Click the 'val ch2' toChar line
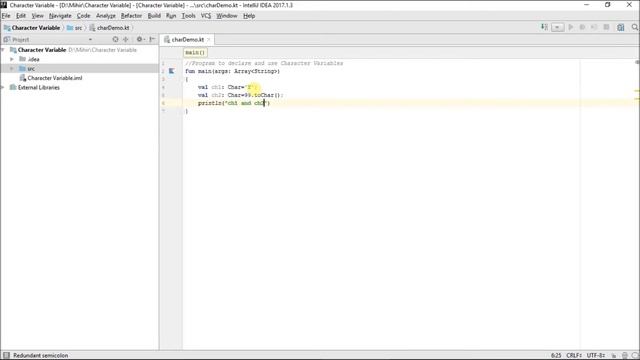Screen dimensions: 640x360 [x=240, y=95]
